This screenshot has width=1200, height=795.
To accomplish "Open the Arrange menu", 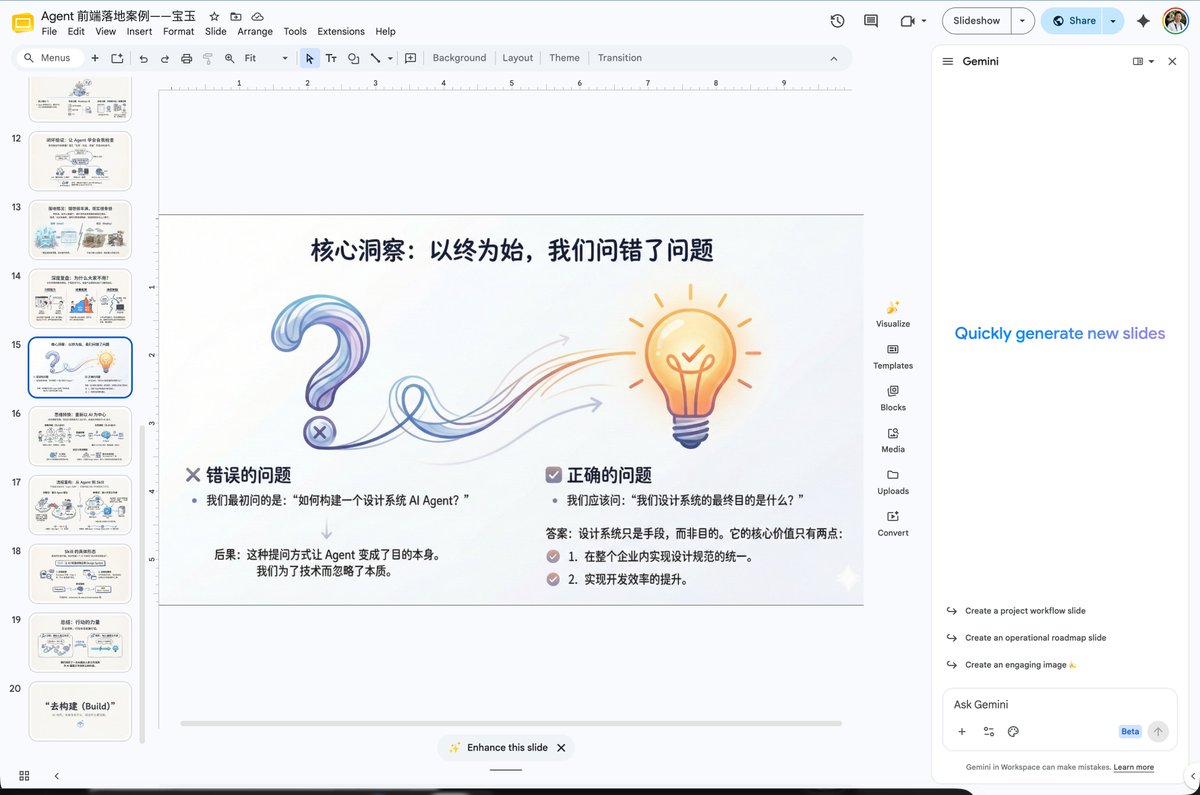I will [x=255, y=31].
